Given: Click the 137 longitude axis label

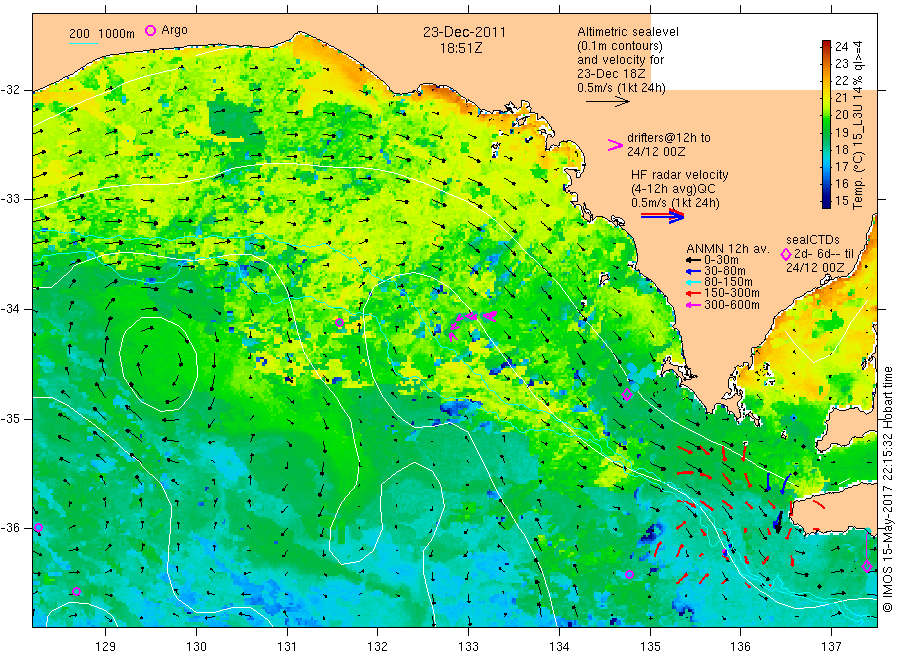Looking at the screenshot, I should (831, 646).
